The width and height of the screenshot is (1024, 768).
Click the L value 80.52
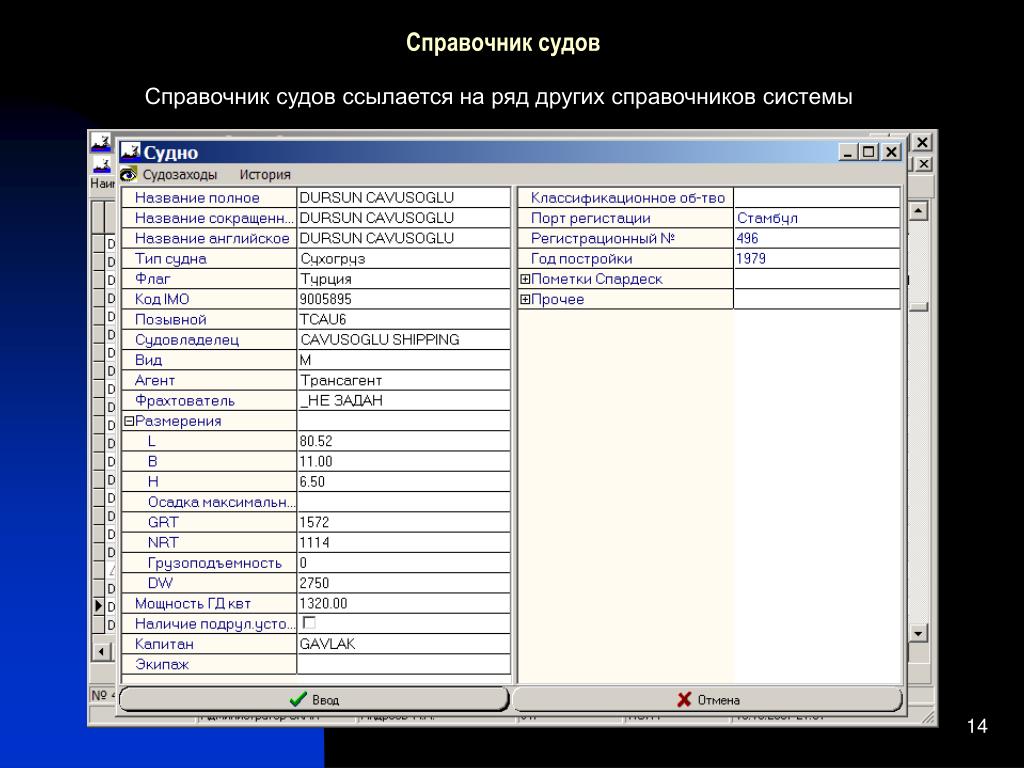pyautogui.click(x=404, y=441)
